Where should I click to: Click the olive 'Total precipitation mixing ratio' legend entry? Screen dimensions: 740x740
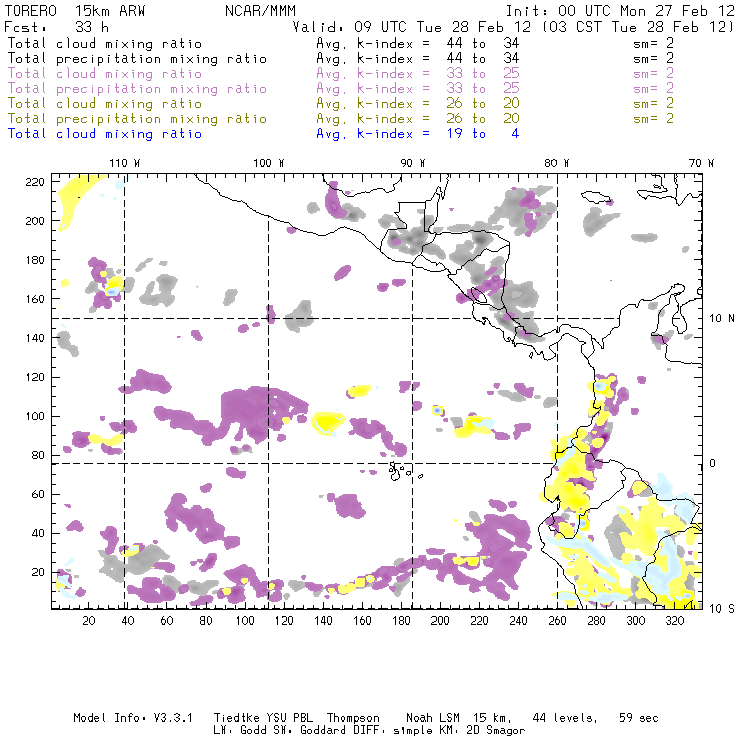click(x=137, y=119)
